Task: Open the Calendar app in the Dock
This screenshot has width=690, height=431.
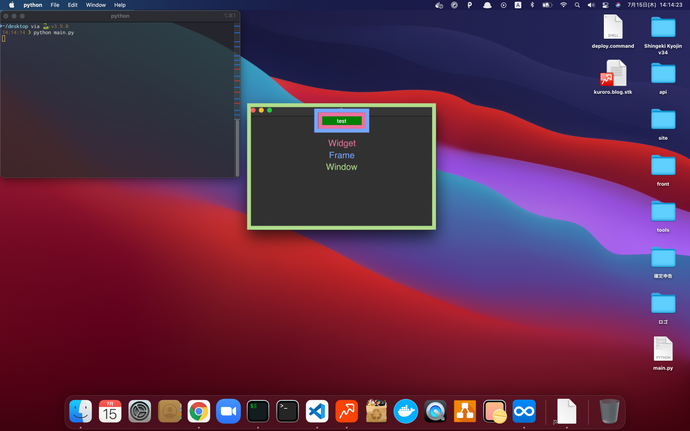Action: 110,411
